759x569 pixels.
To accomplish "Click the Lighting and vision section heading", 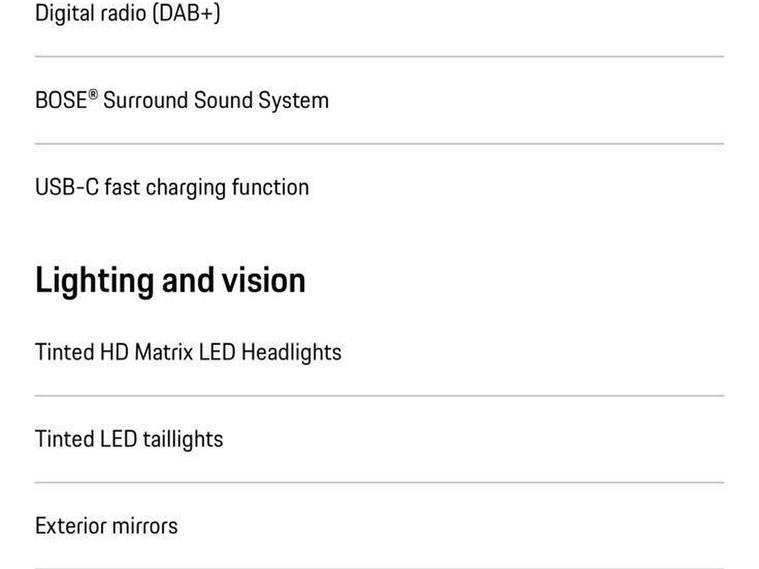I will [x=170, y=280].
